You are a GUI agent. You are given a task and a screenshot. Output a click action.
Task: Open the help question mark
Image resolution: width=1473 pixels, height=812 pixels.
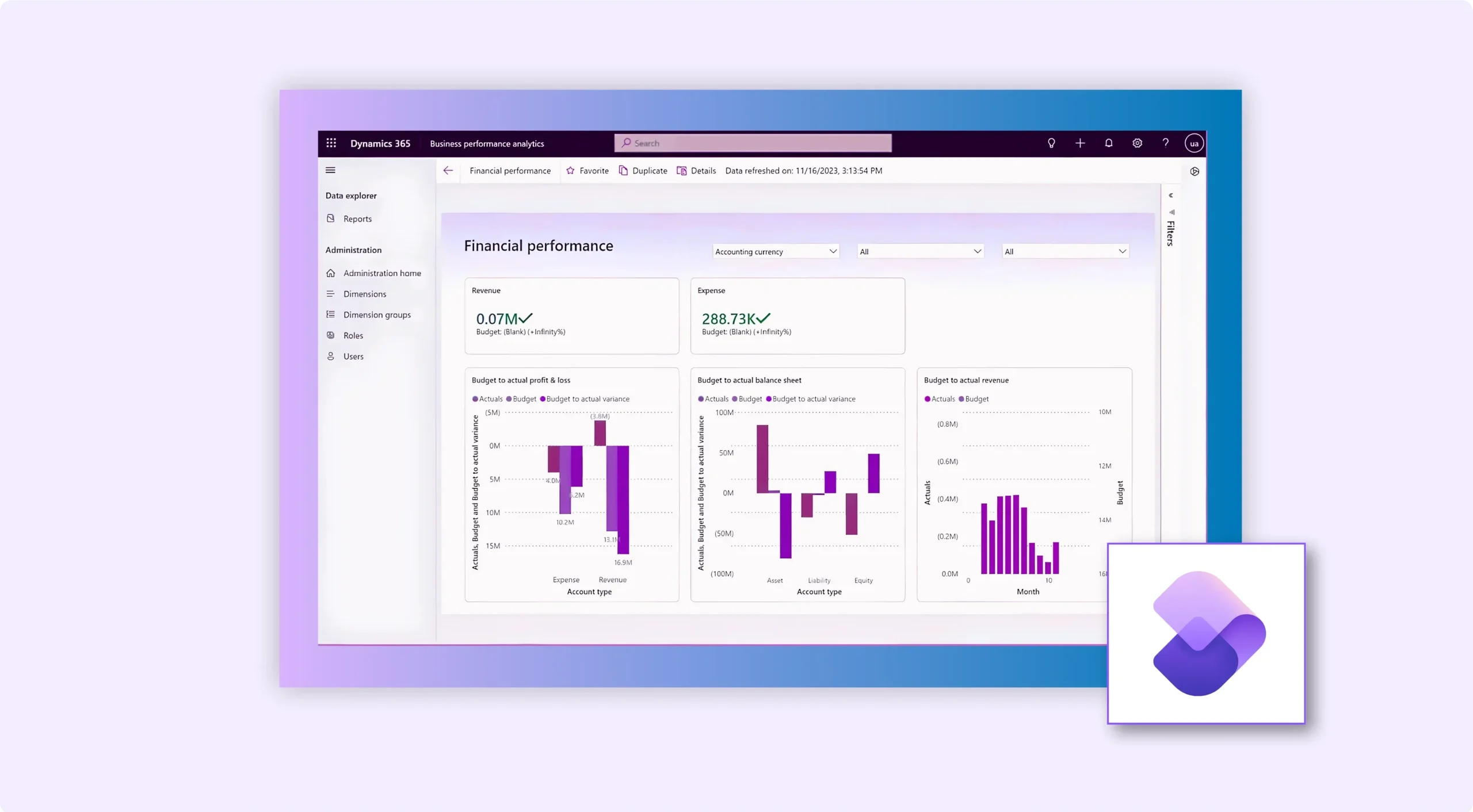click(x=1165, y=143)
